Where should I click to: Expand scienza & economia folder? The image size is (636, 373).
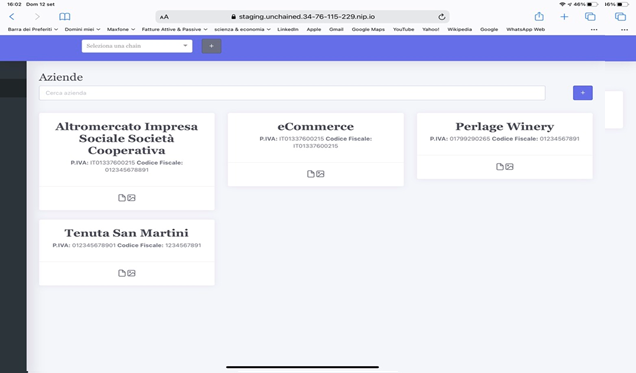[242, 29]
